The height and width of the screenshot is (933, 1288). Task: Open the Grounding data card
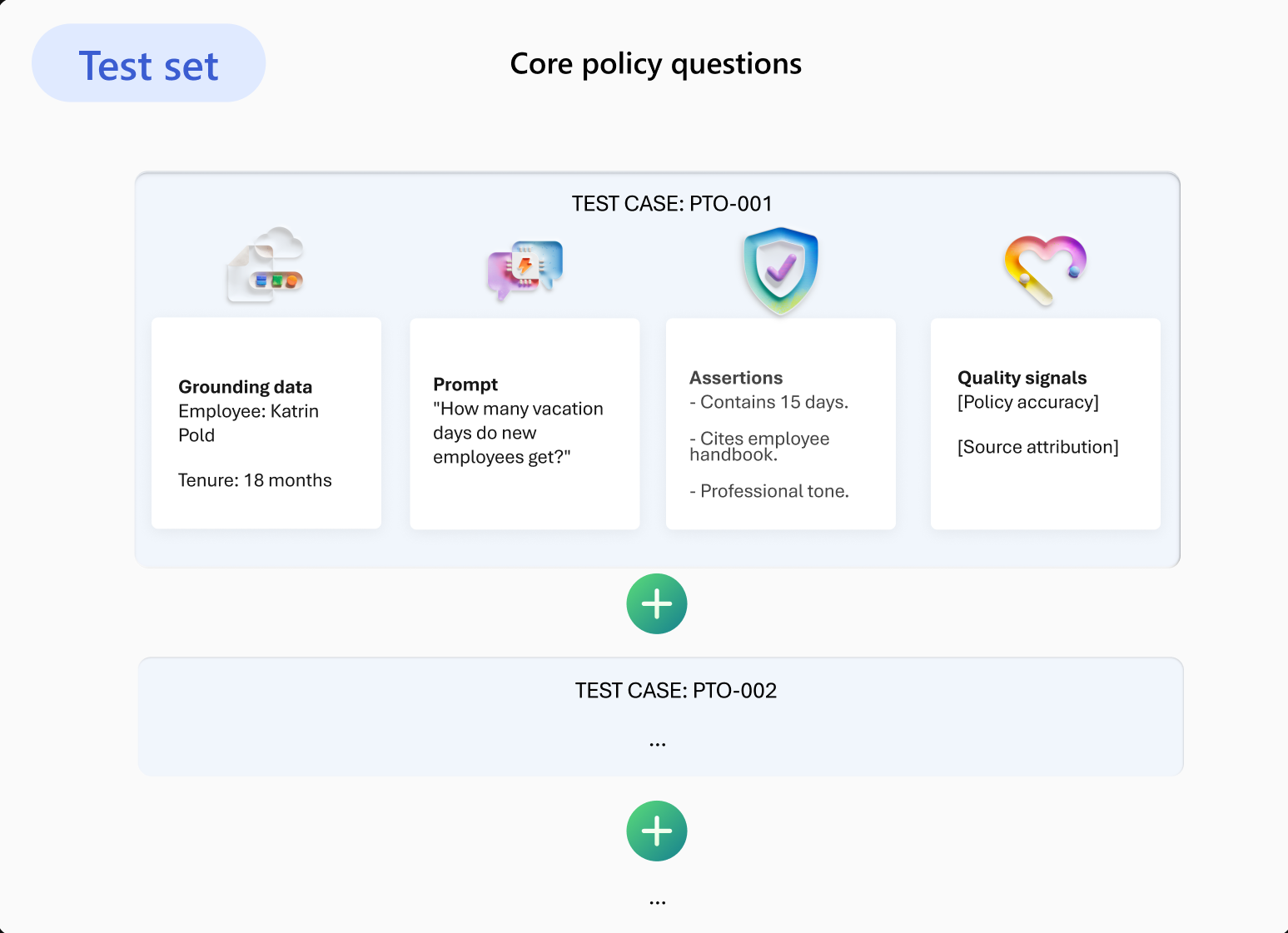pos(266,423)
